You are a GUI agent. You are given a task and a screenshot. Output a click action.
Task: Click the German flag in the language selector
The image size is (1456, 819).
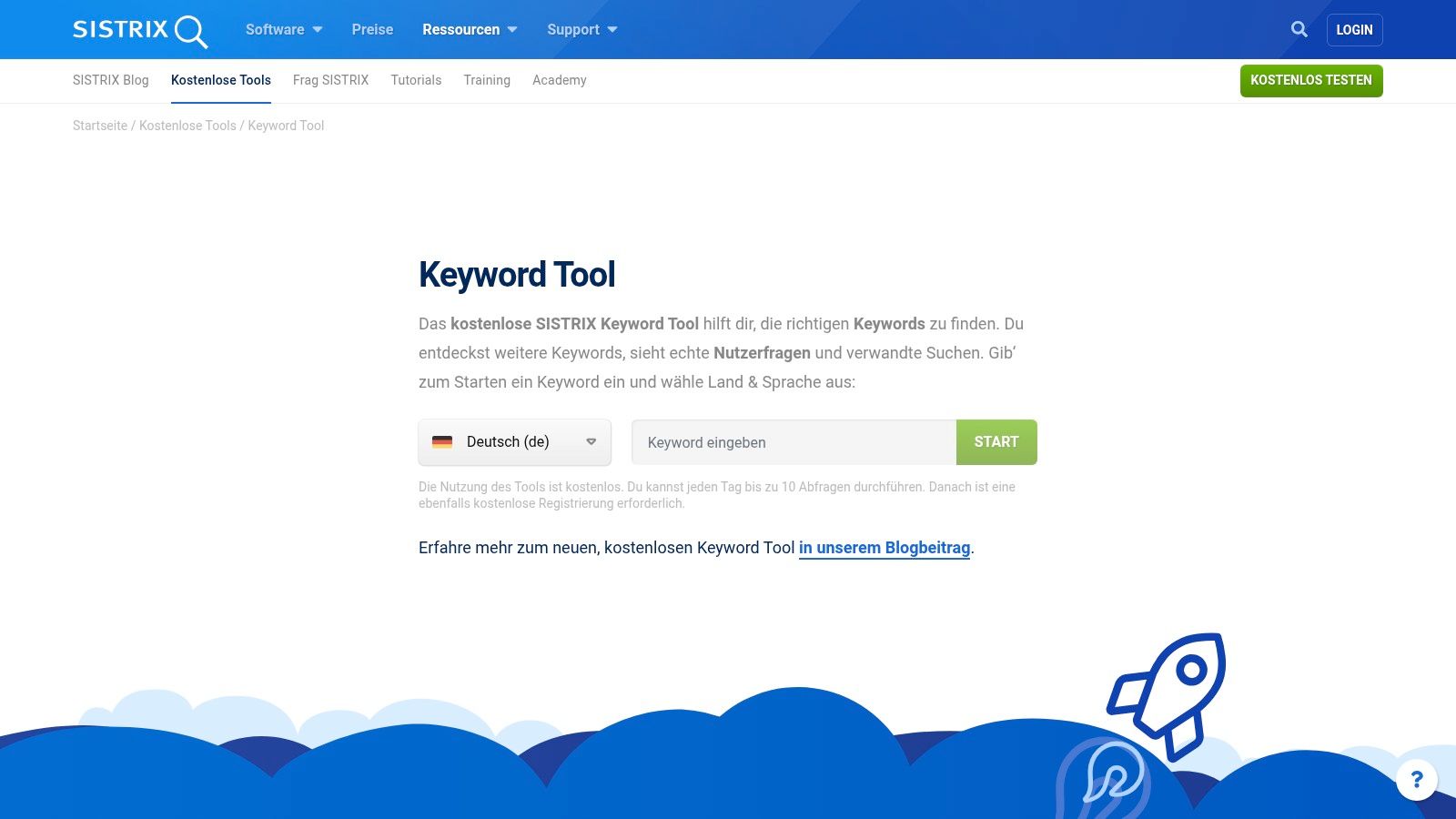443,441
